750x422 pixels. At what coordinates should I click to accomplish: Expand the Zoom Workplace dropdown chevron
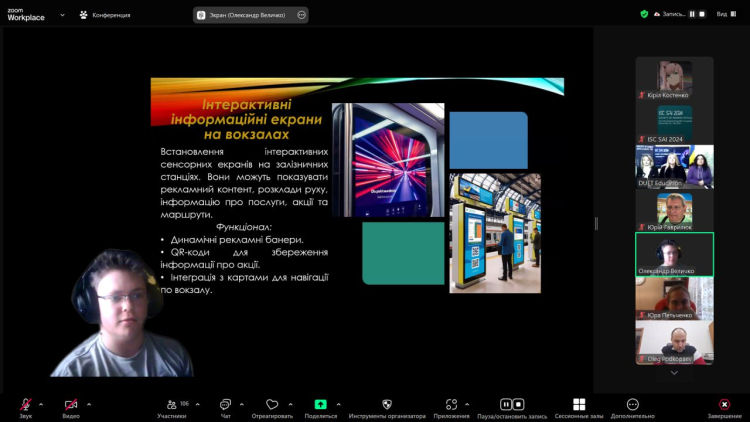pos(62,15)
